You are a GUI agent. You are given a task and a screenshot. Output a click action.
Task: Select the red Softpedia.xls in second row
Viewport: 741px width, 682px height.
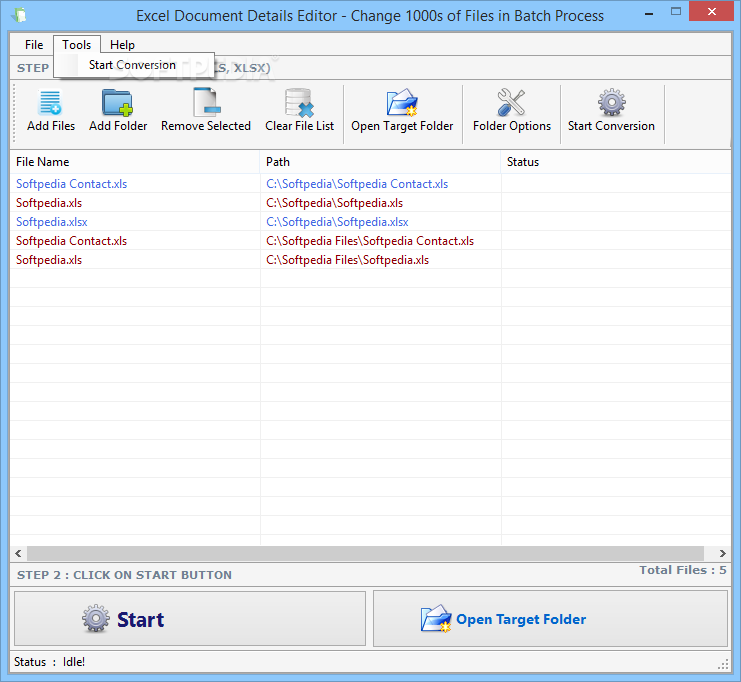click(49, 203)
